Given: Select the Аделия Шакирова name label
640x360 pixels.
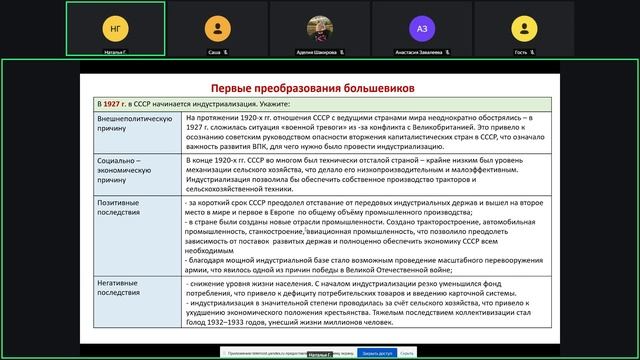Looking at the screenshot, I should (x=316, y=52).
